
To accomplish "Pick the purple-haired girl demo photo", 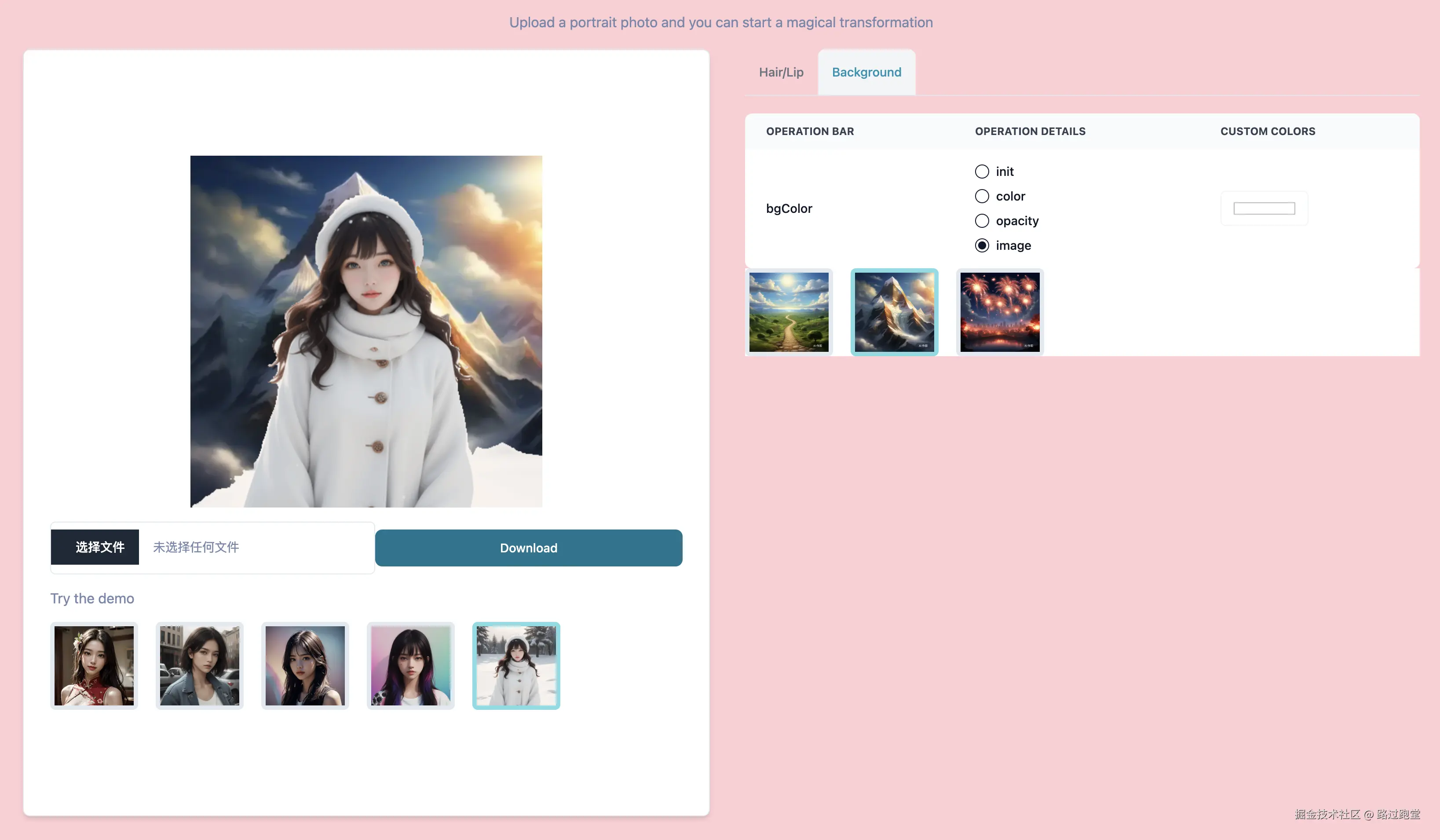I will pyautogui.click(x=410, y=666).
